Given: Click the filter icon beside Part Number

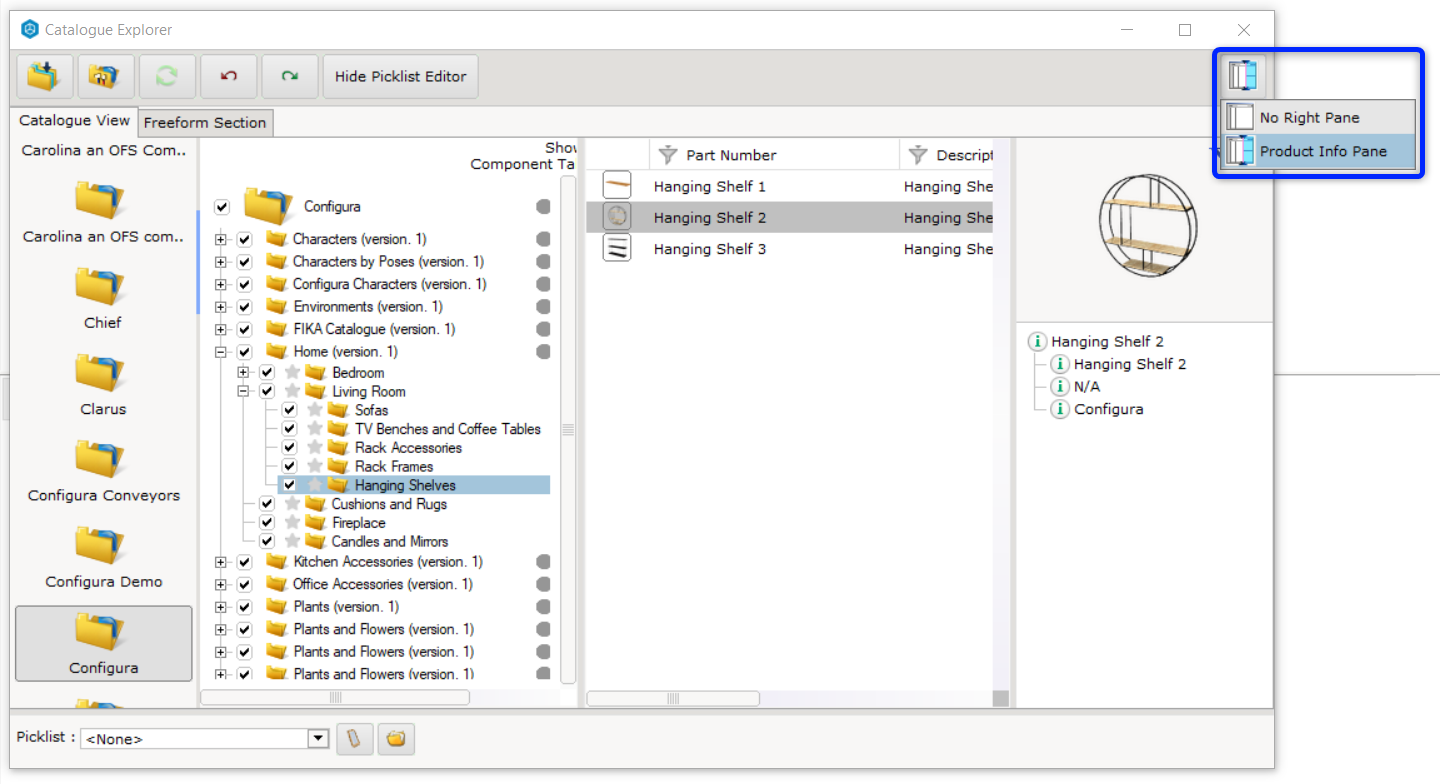Looking at the screenshot, I should (x=668, y=155).
